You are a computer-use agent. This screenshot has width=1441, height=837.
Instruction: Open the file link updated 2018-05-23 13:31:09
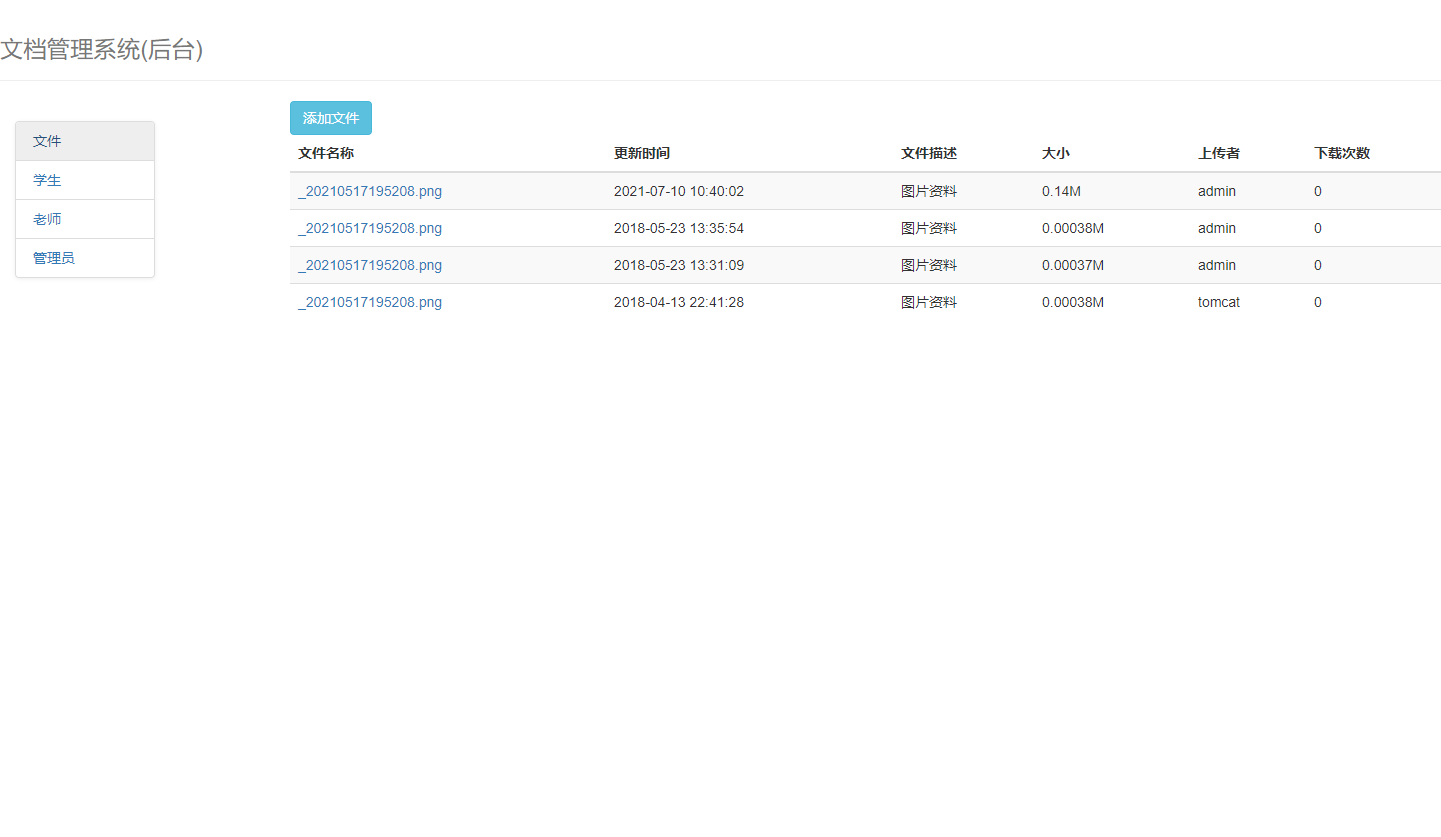[x=370, y=265]
